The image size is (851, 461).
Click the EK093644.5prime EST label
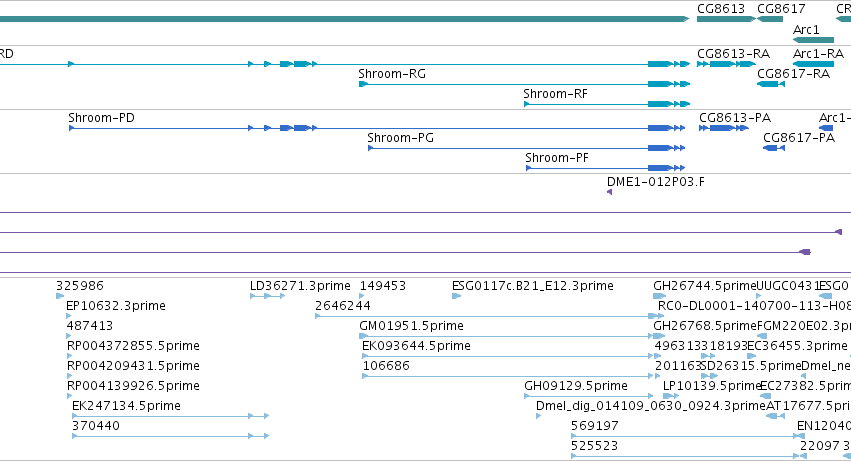coord(416,346)
